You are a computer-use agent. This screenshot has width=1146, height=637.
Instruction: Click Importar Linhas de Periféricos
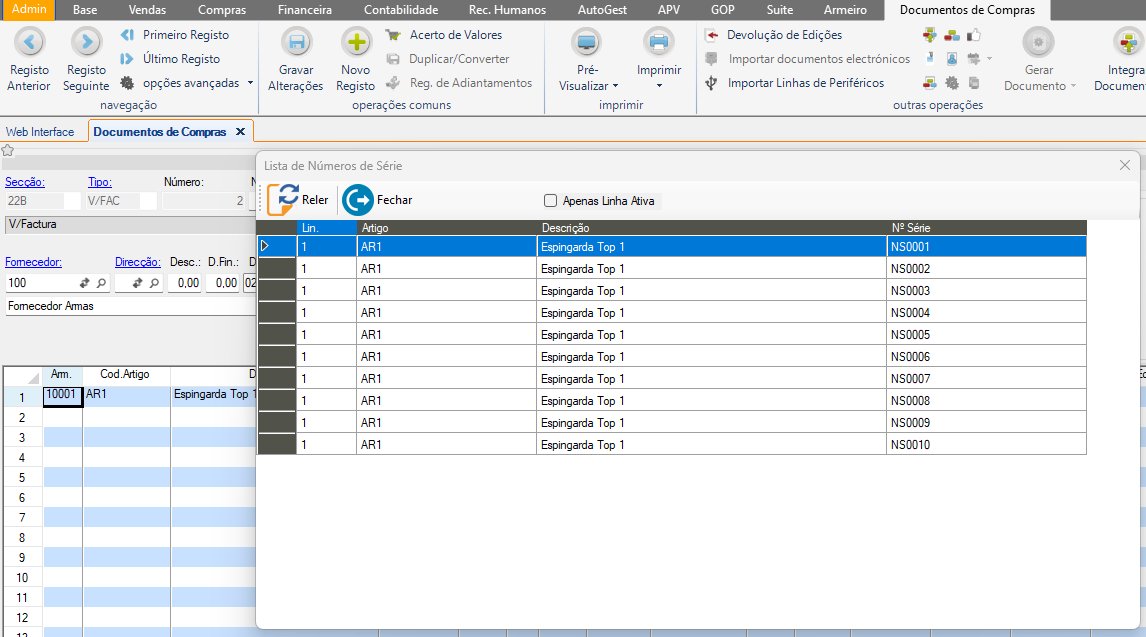(x=805, y=83)
